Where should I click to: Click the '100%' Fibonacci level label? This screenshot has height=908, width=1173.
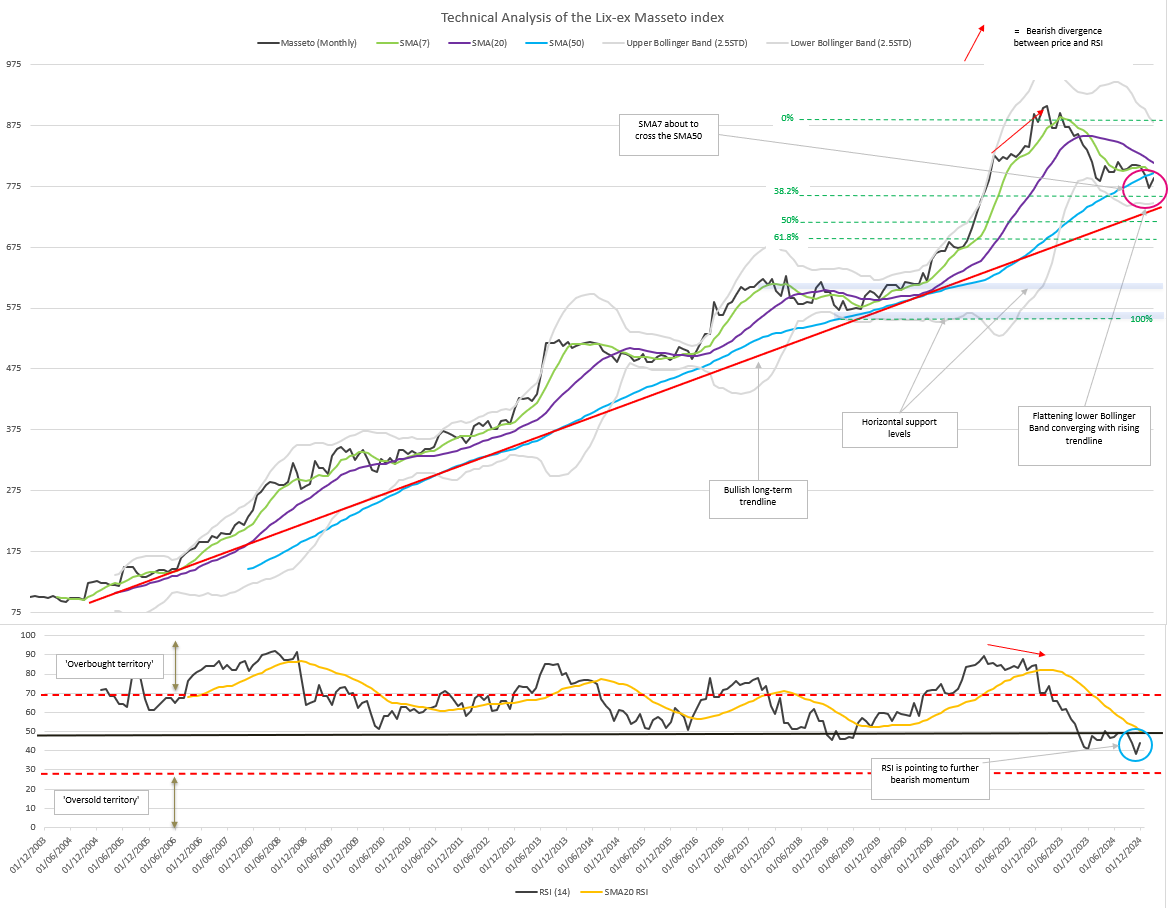[x=1141, y=319]
